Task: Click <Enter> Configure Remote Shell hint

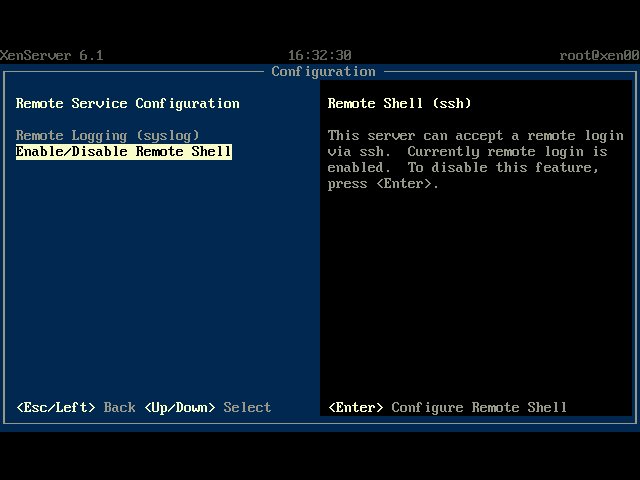Action: tap(447, 407)
